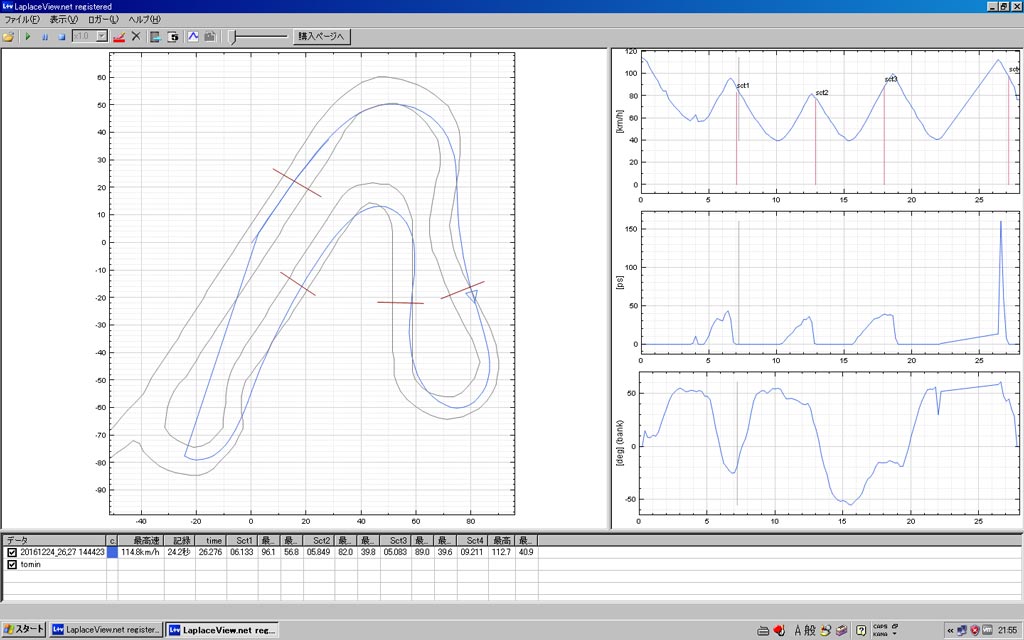The image size is (1024, 640).
Task: Click the toolbar icon showing number 5
Action: tap(173, 37)
